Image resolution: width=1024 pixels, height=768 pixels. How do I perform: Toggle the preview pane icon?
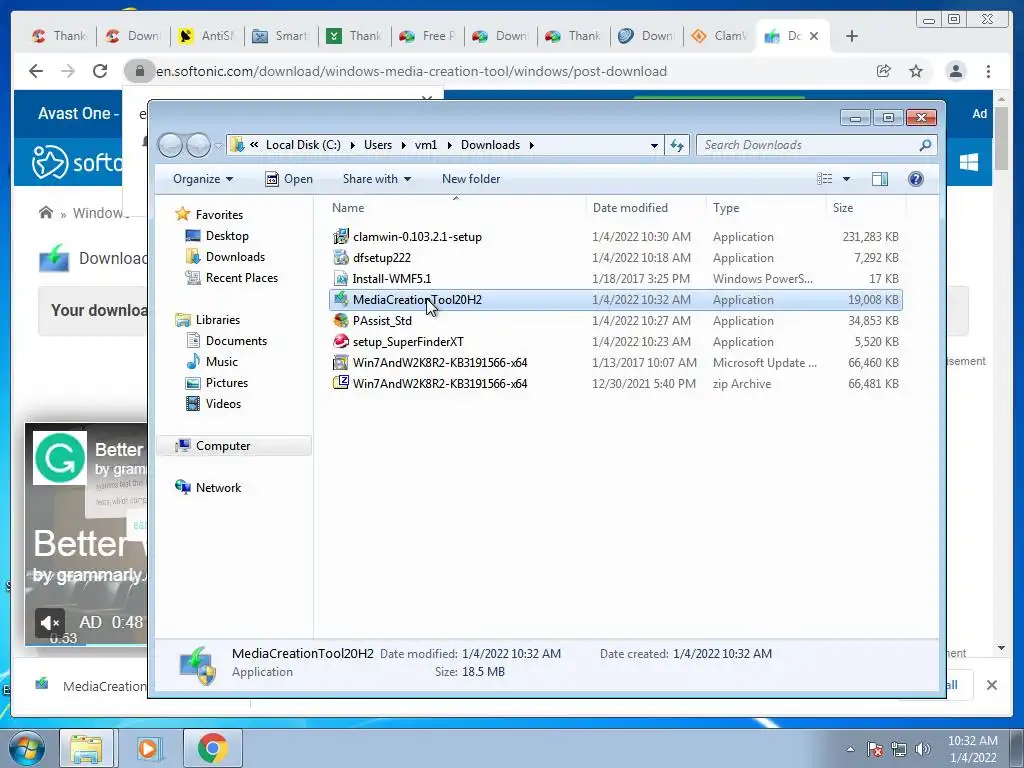coord(880,179)
